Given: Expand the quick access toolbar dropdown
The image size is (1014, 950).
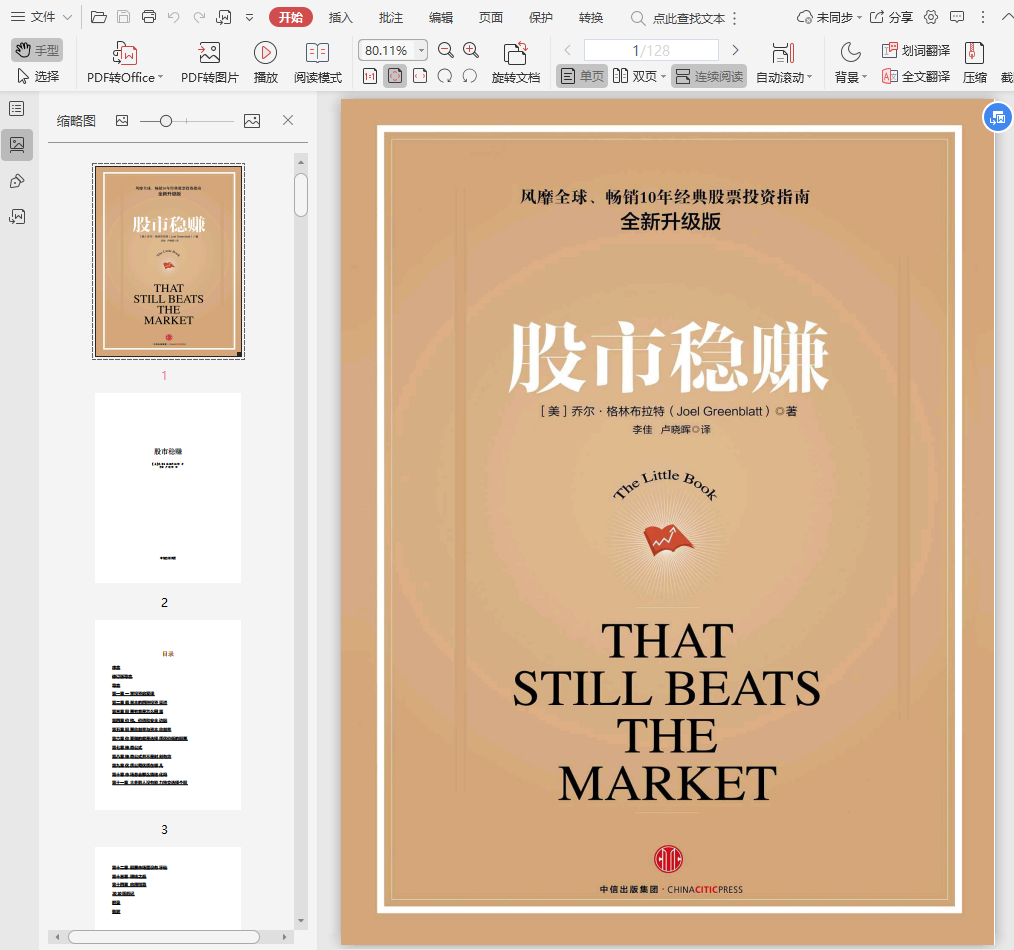Looking at the screenshot, I should pyautogui.click(x=250, y=17).
